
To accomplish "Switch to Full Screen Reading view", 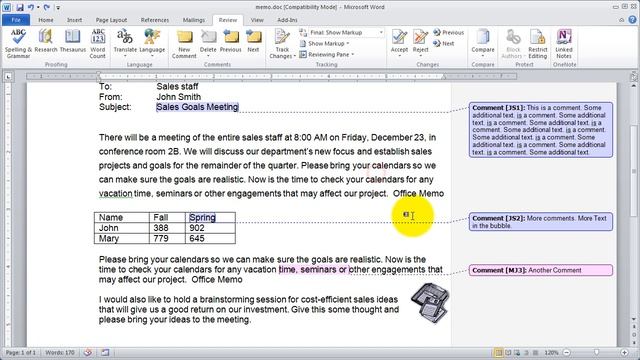I will click(x=508, y=352).
